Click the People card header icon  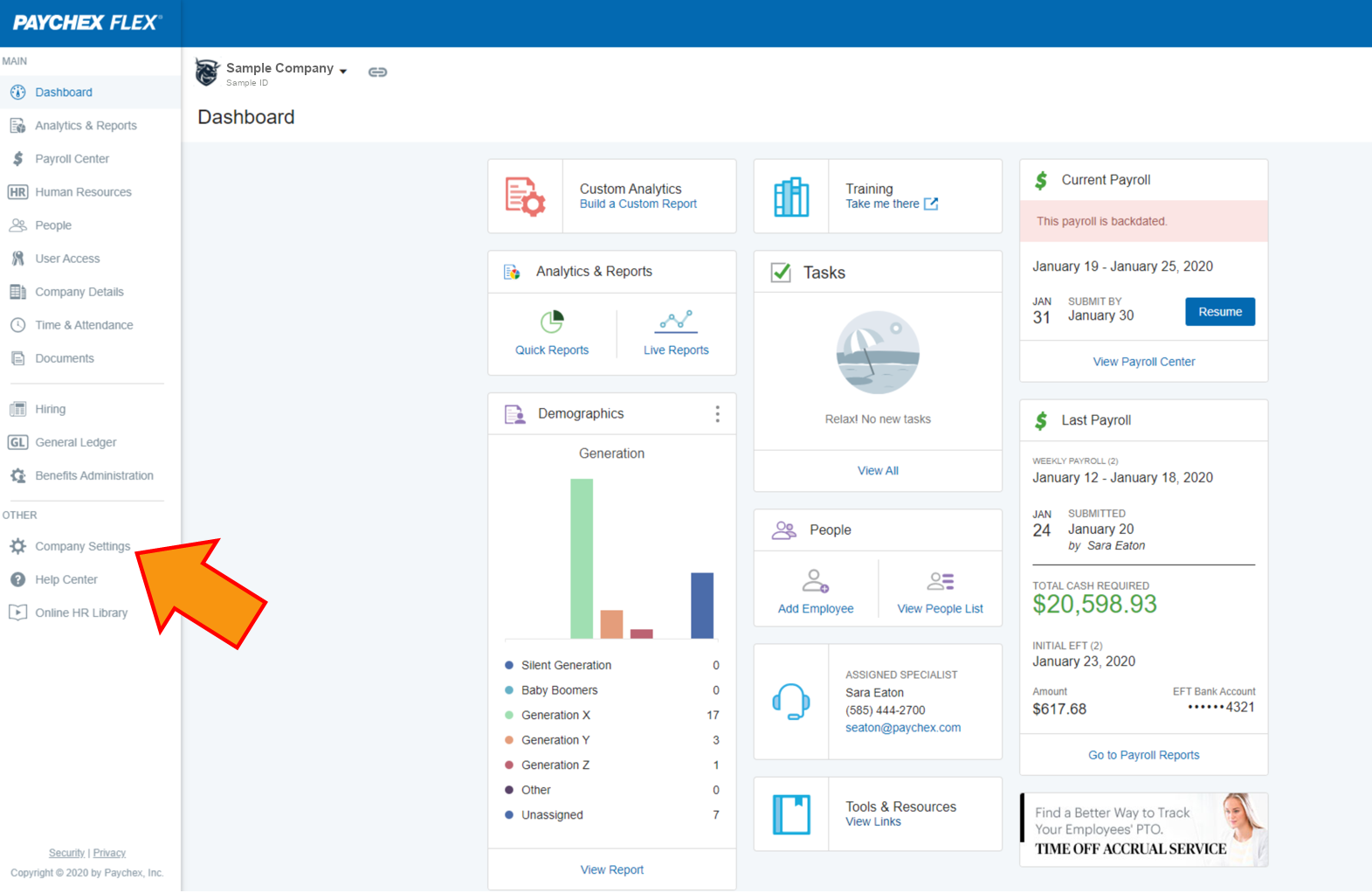[x=784, y=530]
